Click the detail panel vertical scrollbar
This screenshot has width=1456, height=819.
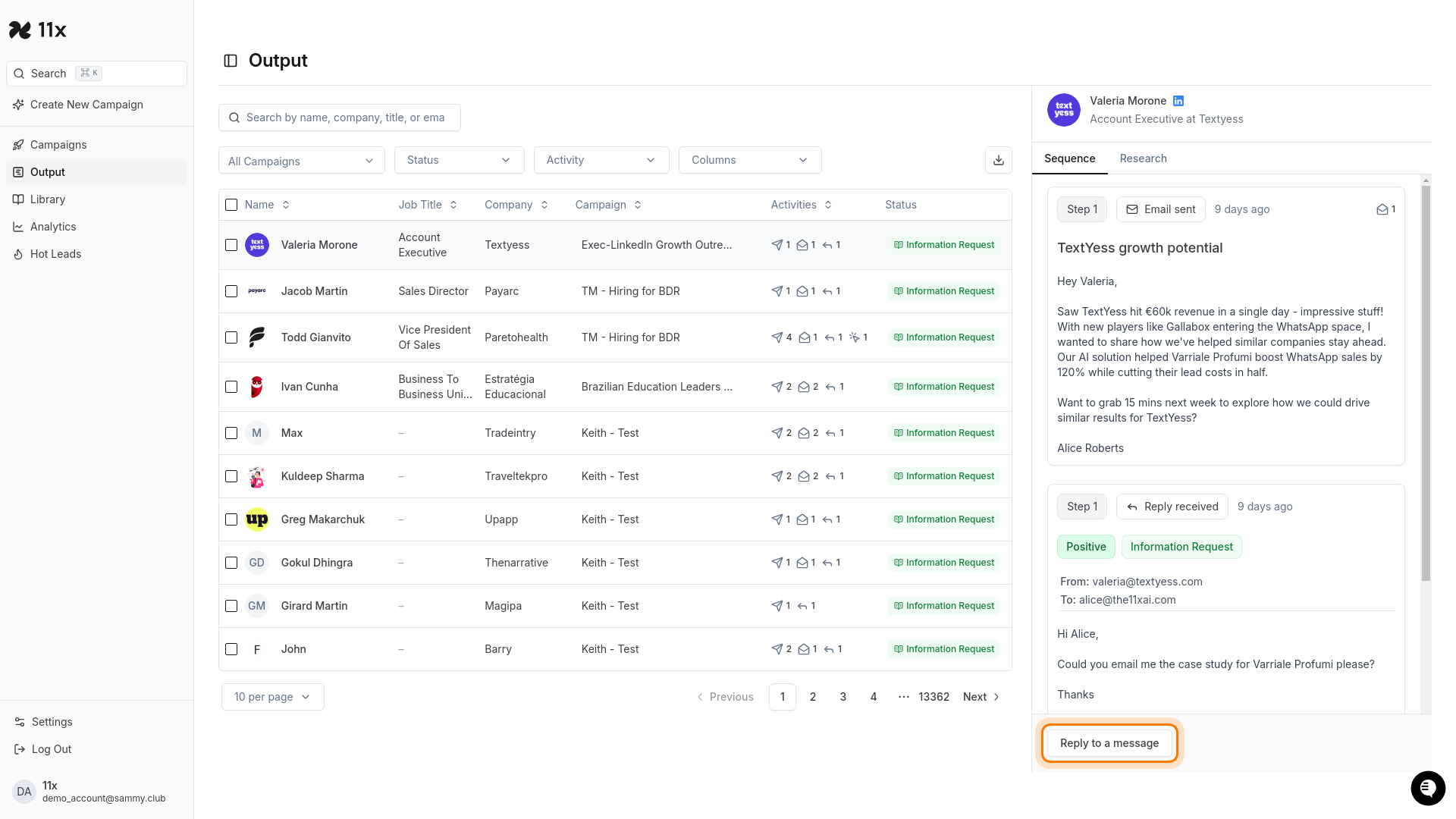[1426, 383]
